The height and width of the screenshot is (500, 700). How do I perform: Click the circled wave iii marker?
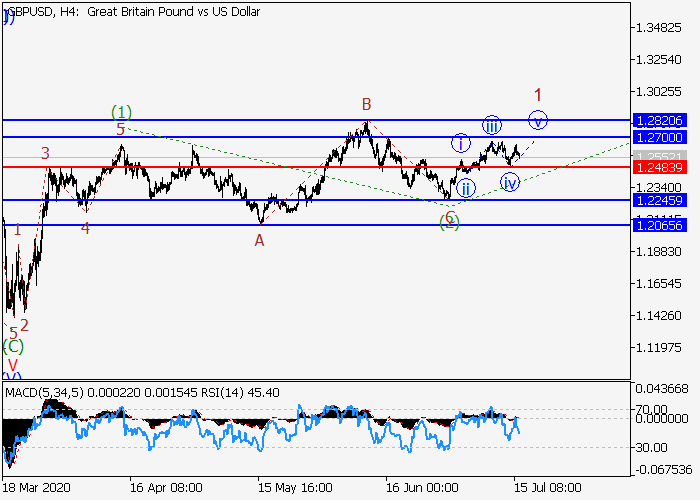[492, 125]
